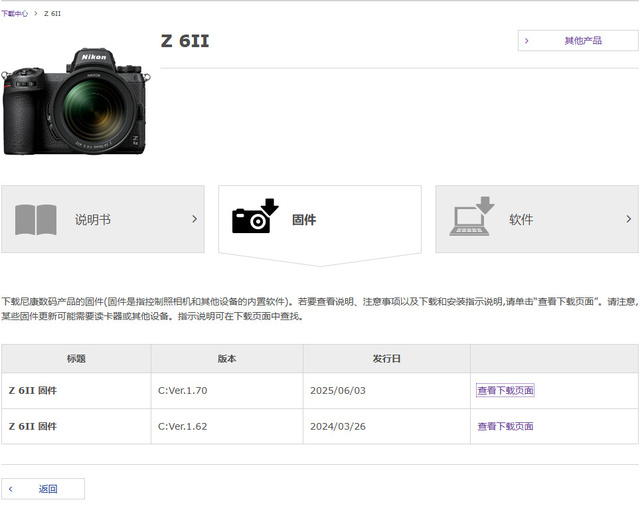Open the 说明书 manuals tab
Image resolution: width=640 pixels, height=516 pixels.
[x=103, y=219]
